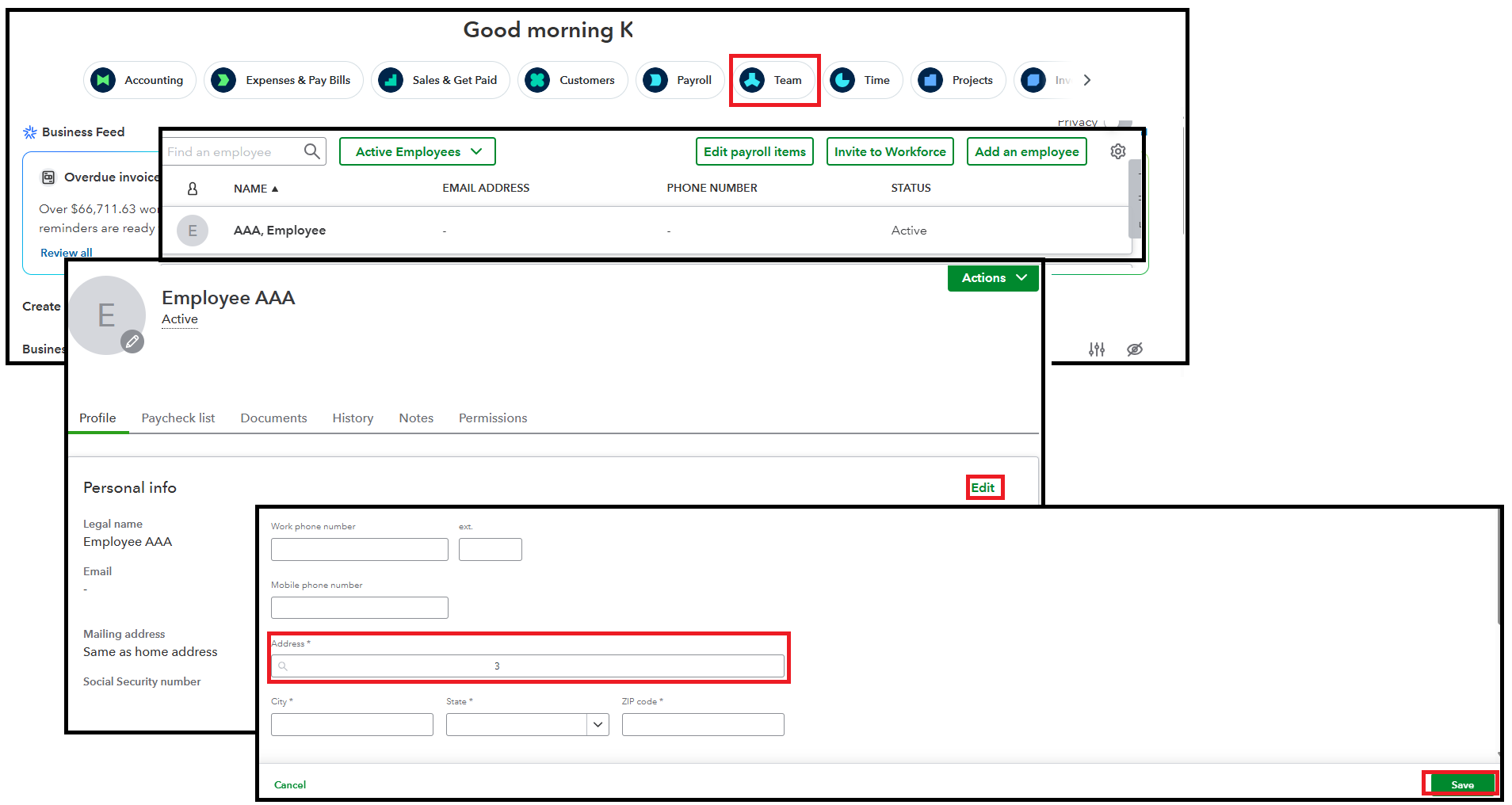Cancel the address edit form
Screen dimensions: 1512x805
point(290,785)
